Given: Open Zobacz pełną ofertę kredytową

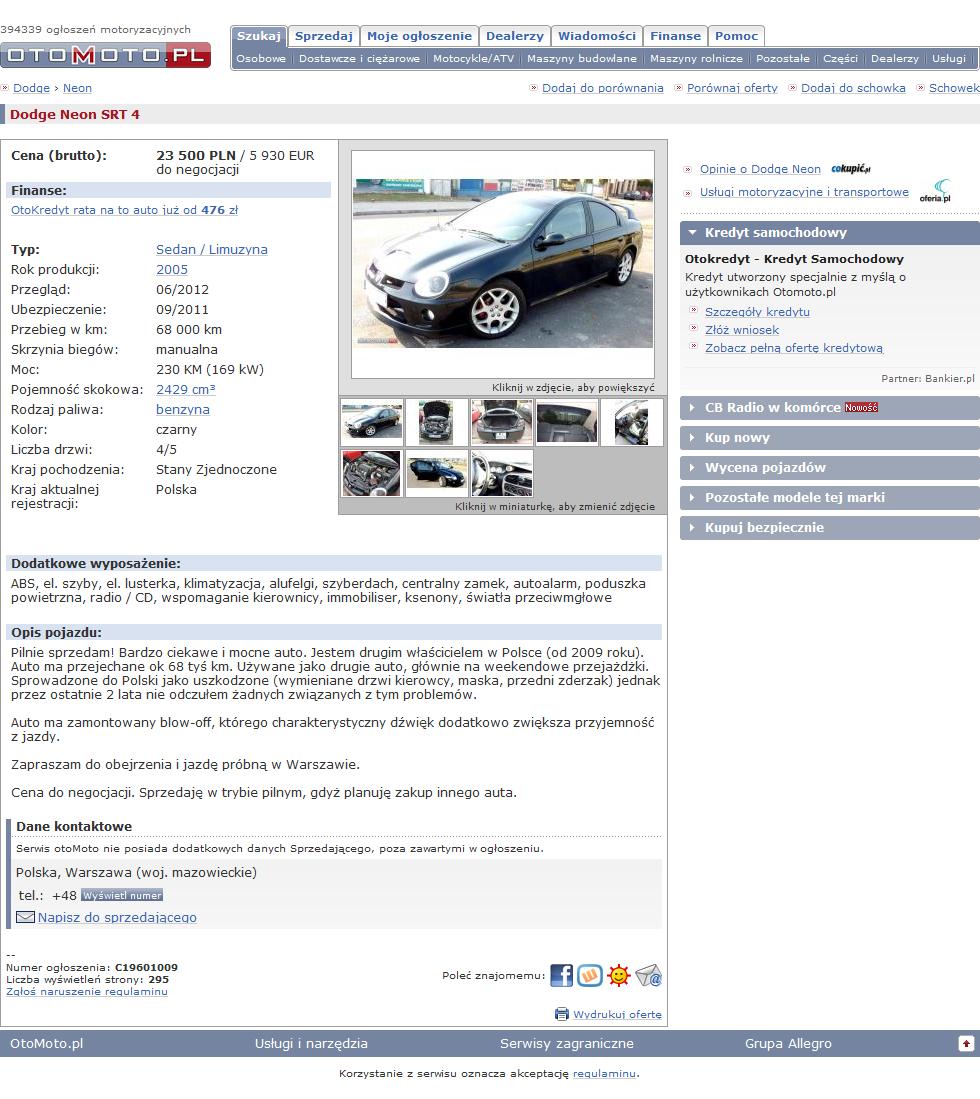Looking at the screenshot, I should 794,348.
